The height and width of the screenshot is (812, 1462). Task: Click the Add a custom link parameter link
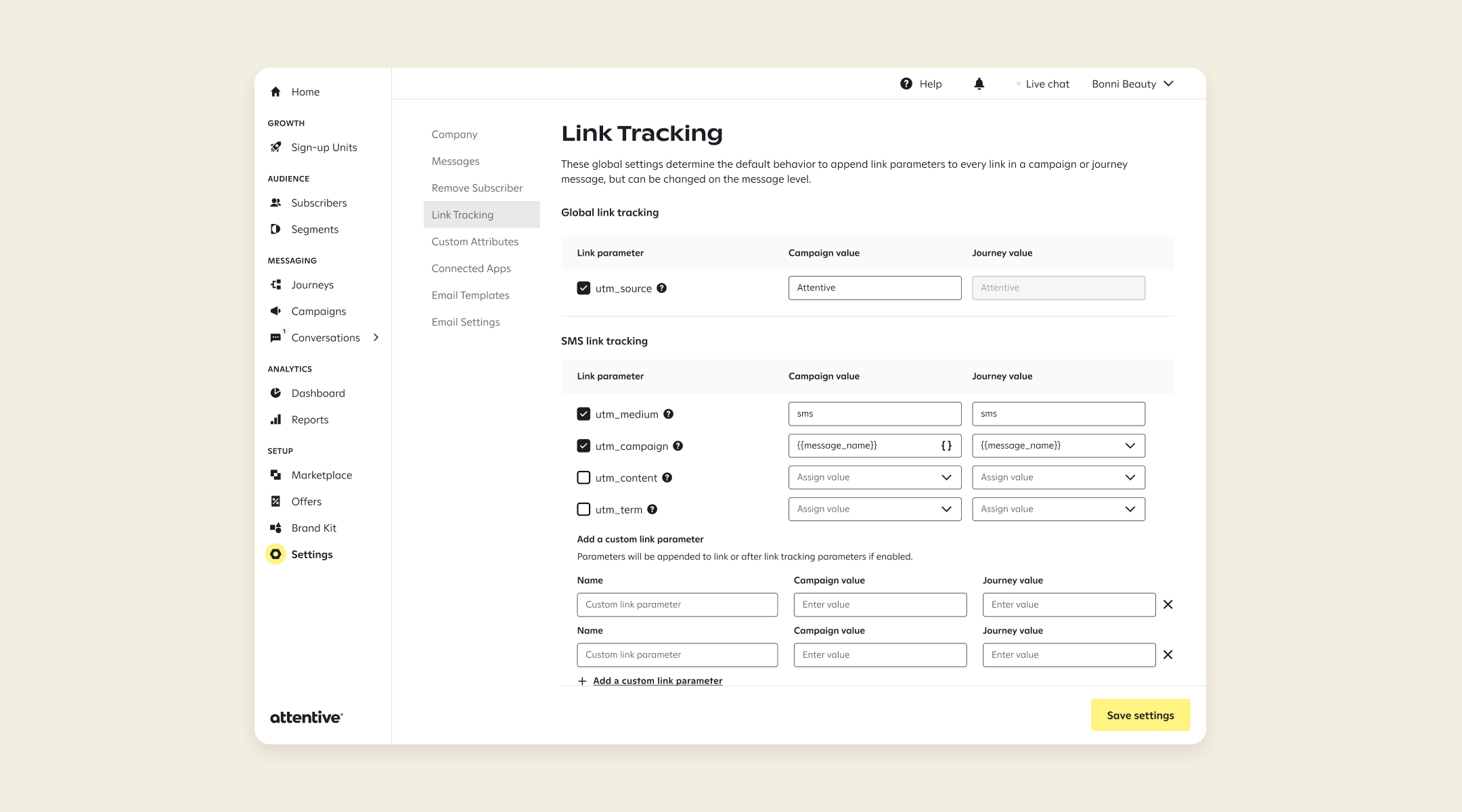click(657, 681)
